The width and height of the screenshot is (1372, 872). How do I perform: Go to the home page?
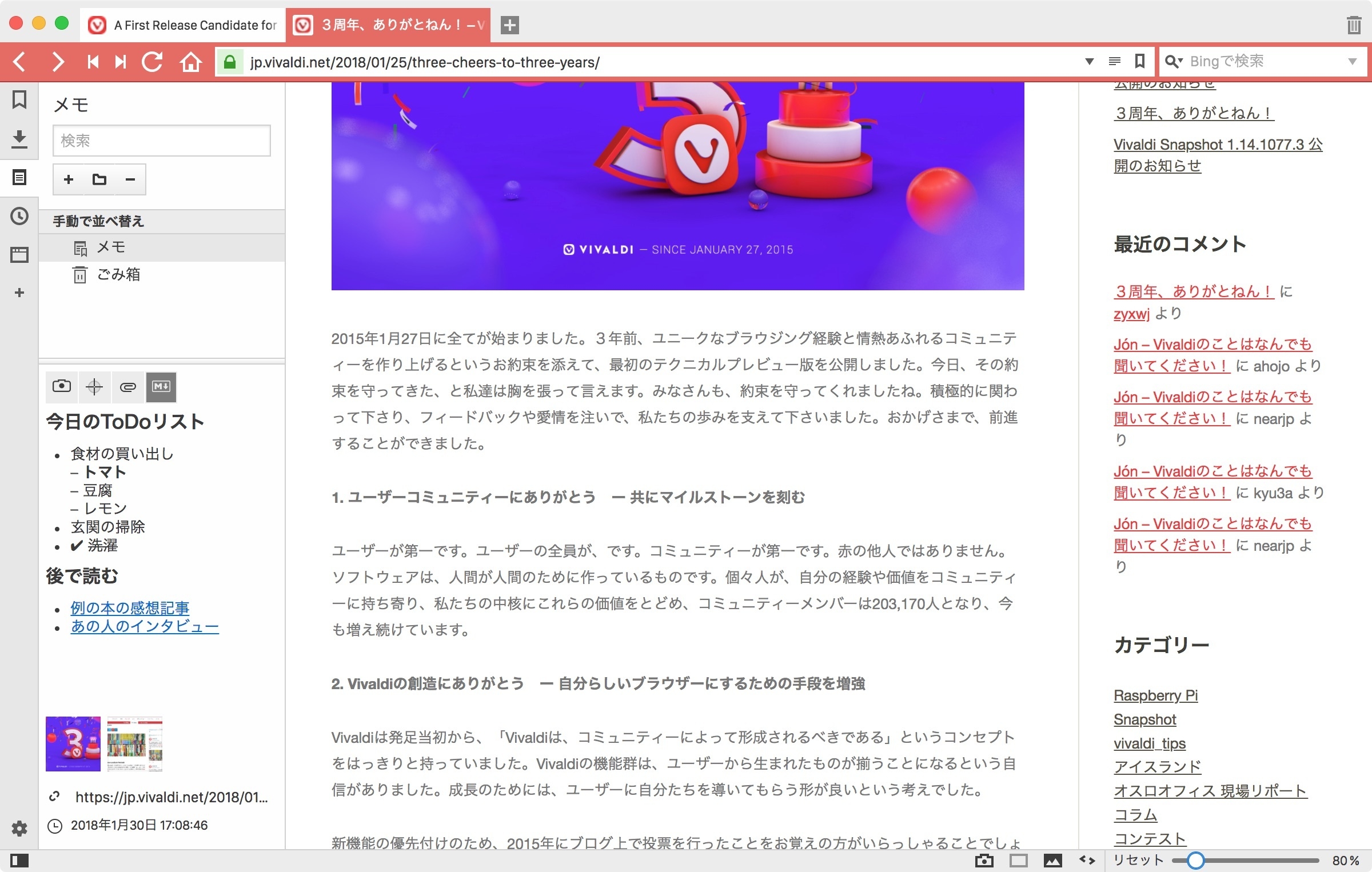(x=191, y=62)
